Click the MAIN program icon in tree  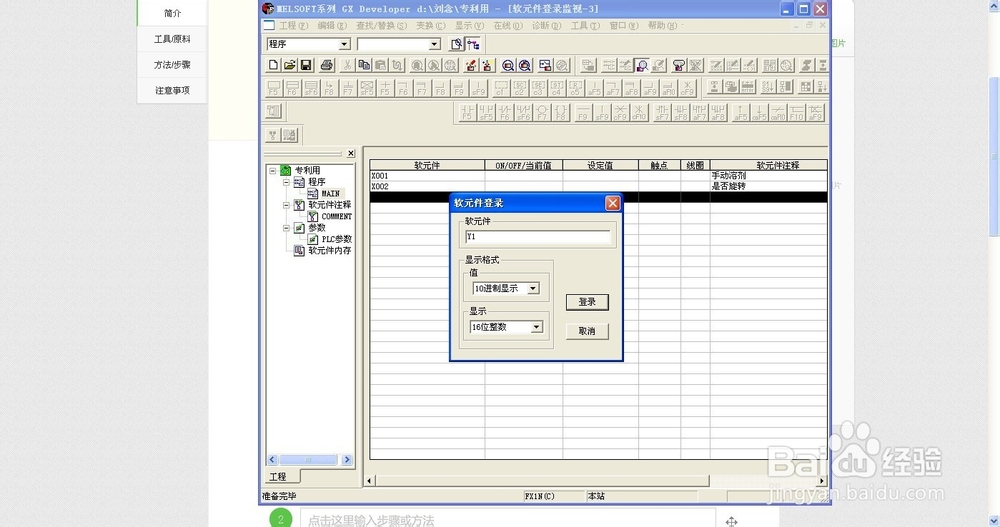point(313,193)
